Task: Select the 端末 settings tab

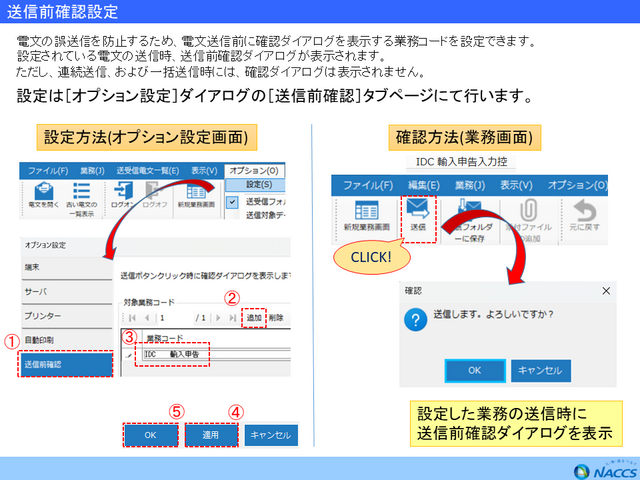Action: (67, 268)
